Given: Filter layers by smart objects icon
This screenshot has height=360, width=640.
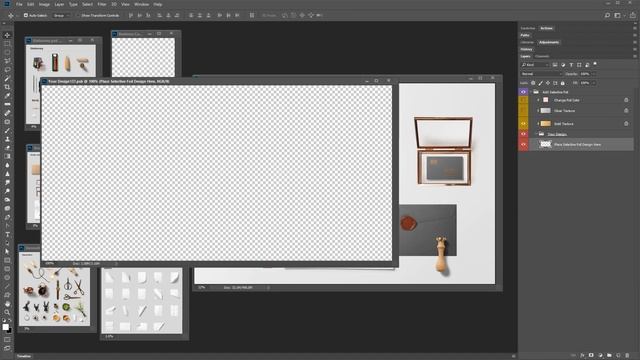Looking at the screenshot, I should (587, 64).
